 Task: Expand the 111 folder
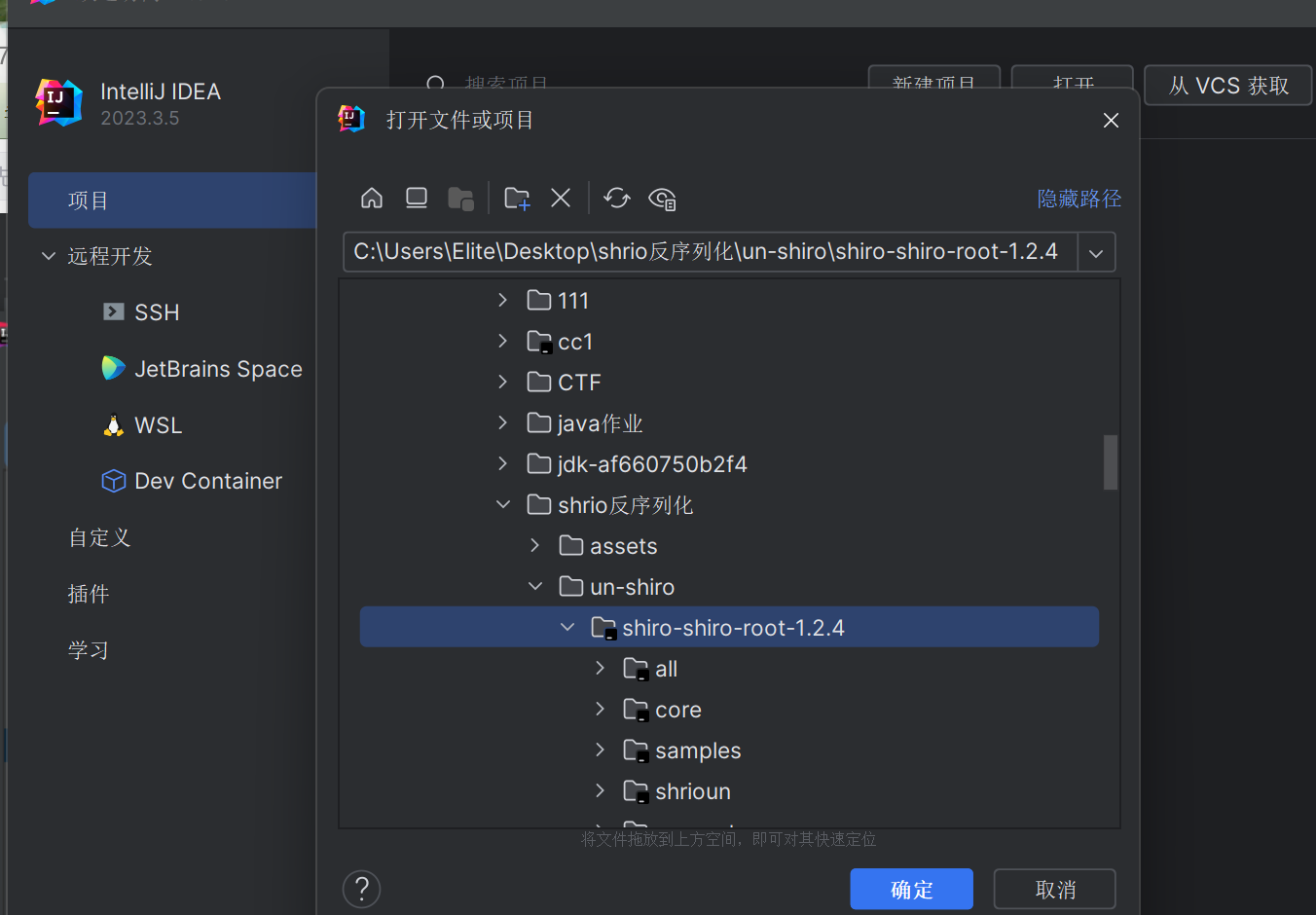[502, 300]
